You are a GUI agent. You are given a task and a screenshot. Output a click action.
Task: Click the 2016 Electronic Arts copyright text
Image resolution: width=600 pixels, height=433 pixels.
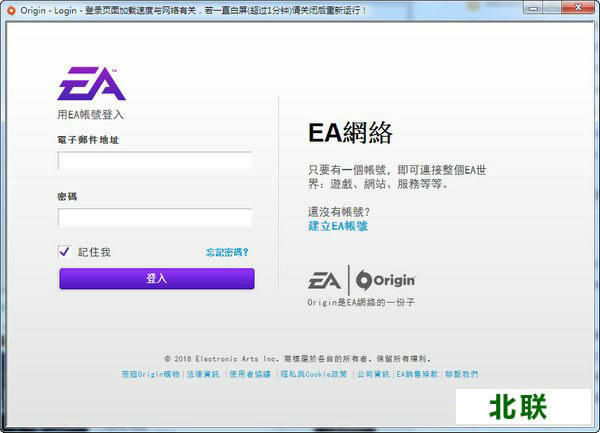pyautogui.click(x=298, y=359)
